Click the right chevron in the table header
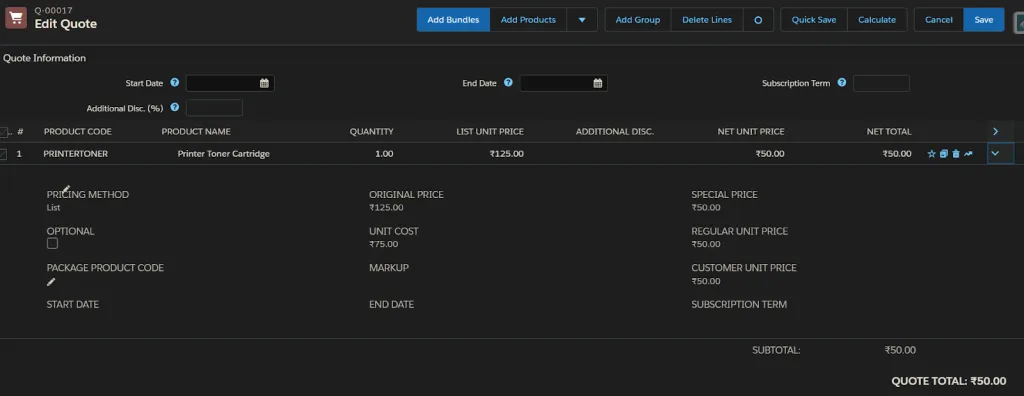The height and width of the screenshot is (396, 1024). coord(995,131)
